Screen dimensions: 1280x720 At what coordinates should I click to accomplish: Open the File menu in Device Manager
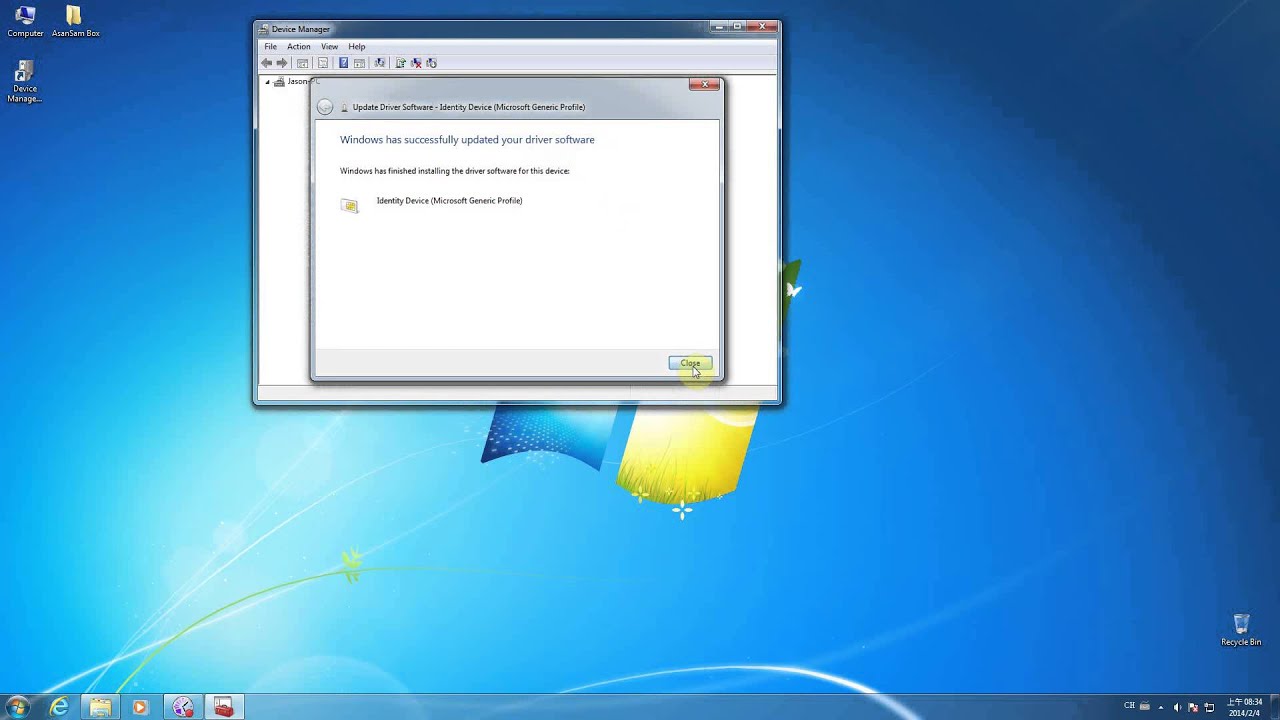(x=270, y=46)
